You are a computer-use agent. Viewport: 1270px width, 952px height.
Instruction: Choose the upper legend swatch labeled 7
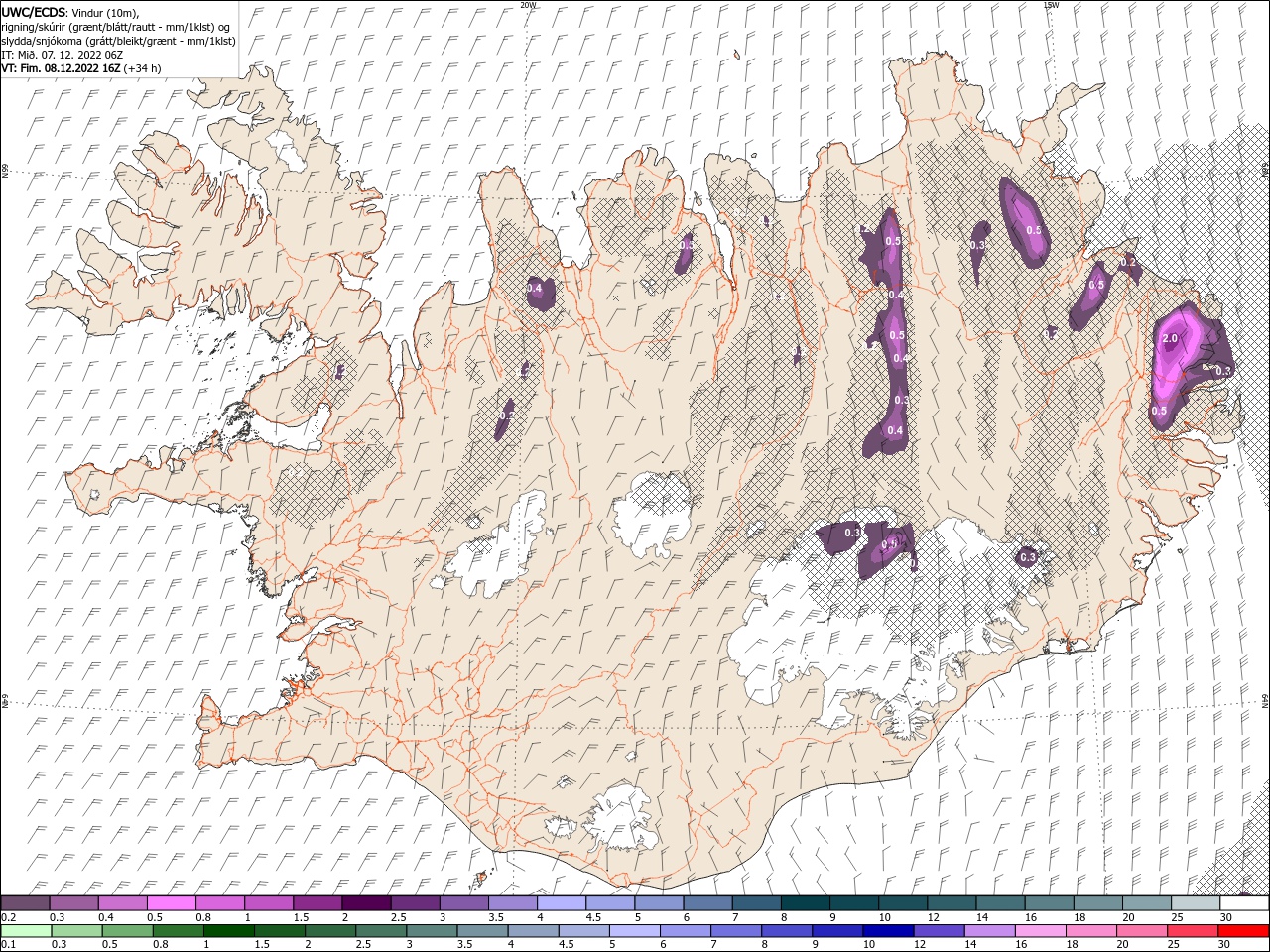pyautogui.click(x=757, y=903)
